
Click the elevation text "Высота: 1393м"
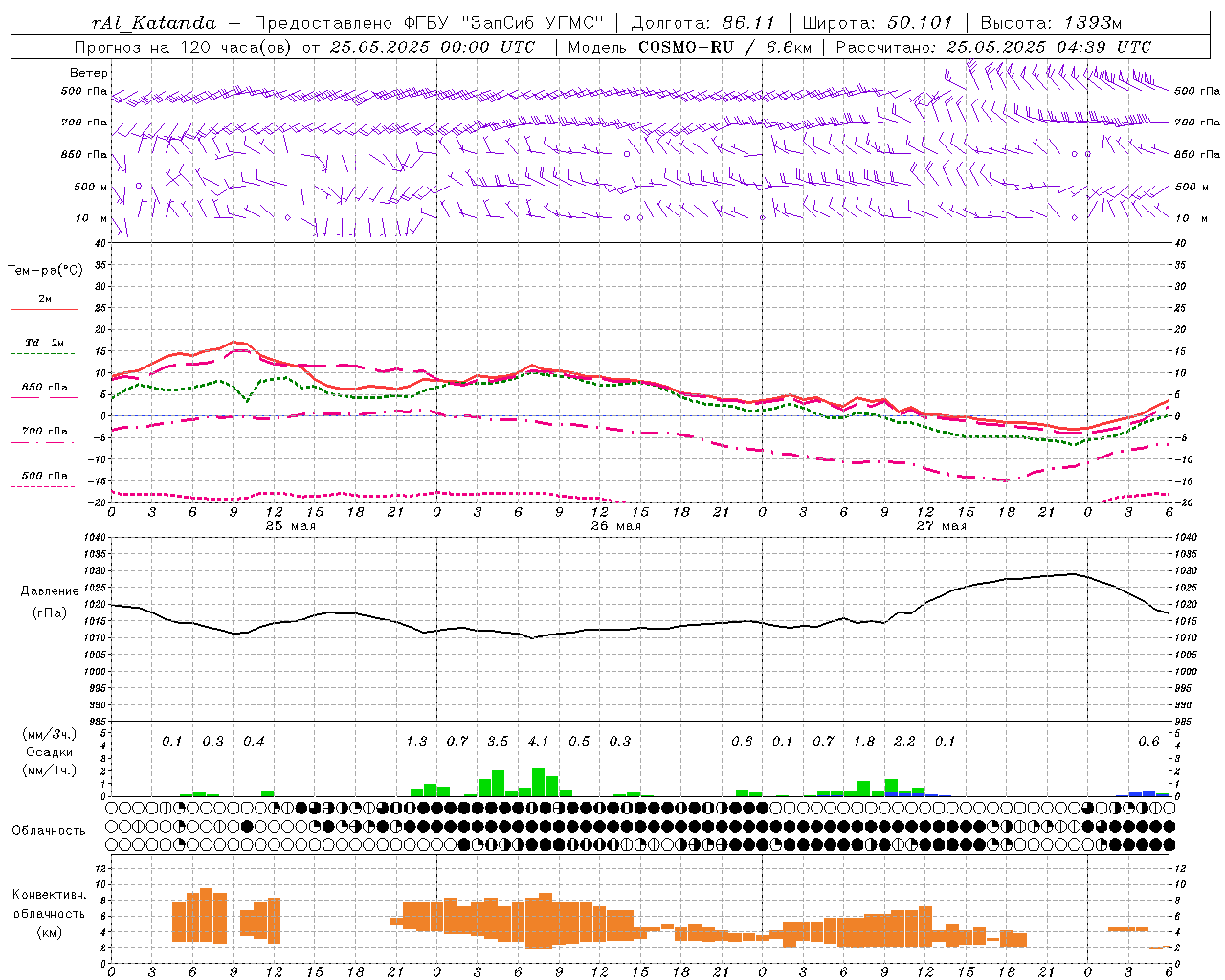(1049, 22)
